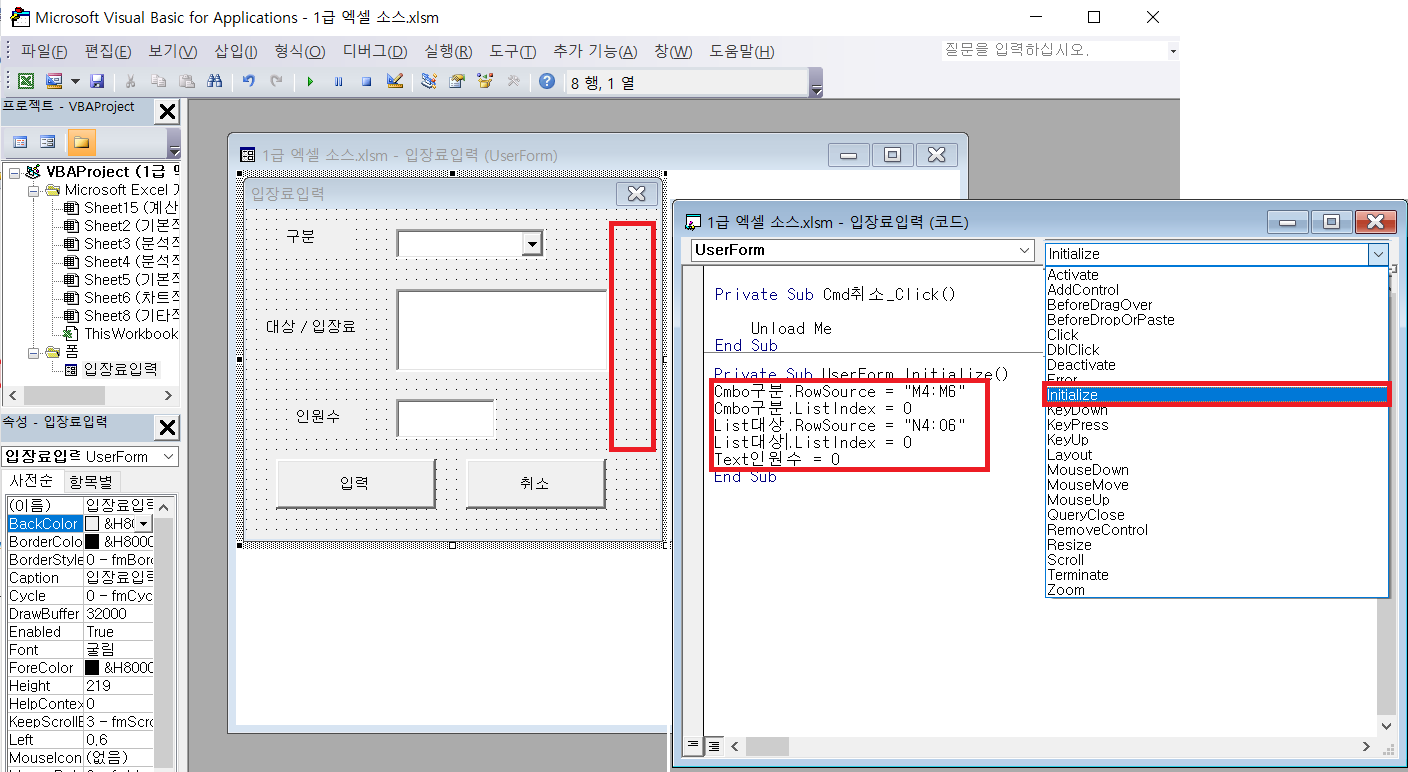Close the 속성 properties pane
Image resolution: width=1408 pixels, height=772 pixels.
click(168, 428)
